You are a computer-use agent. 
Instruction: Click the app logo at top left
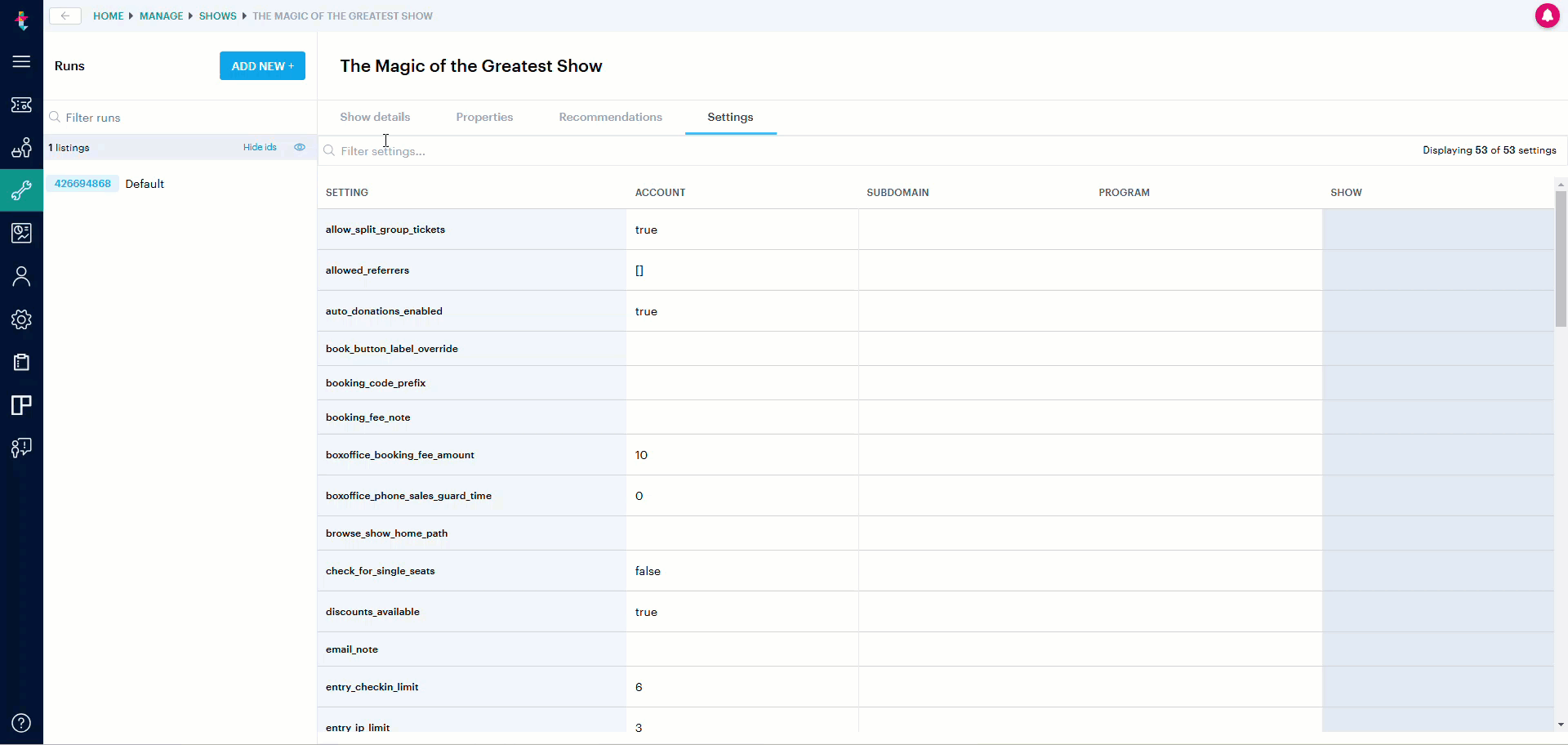pos(22,20)
